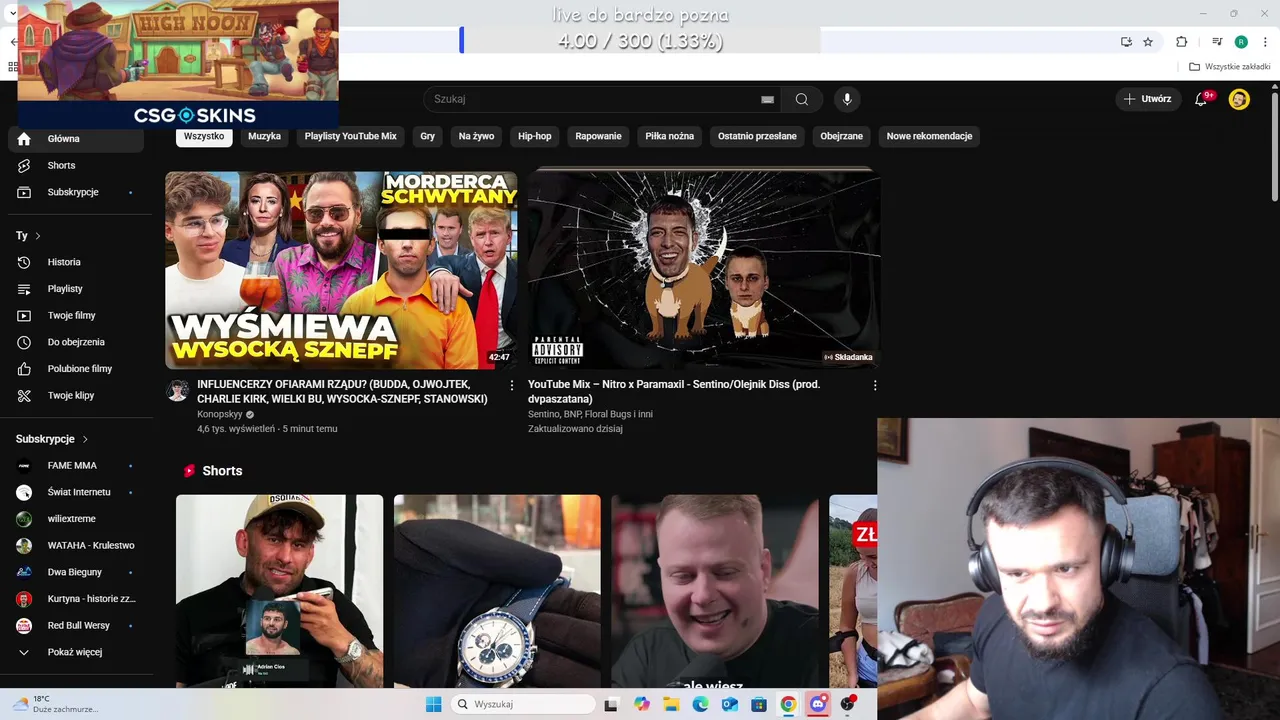1280x720 pixels.
Task: Click the Utwórz create button
Action: [1148, 99]
